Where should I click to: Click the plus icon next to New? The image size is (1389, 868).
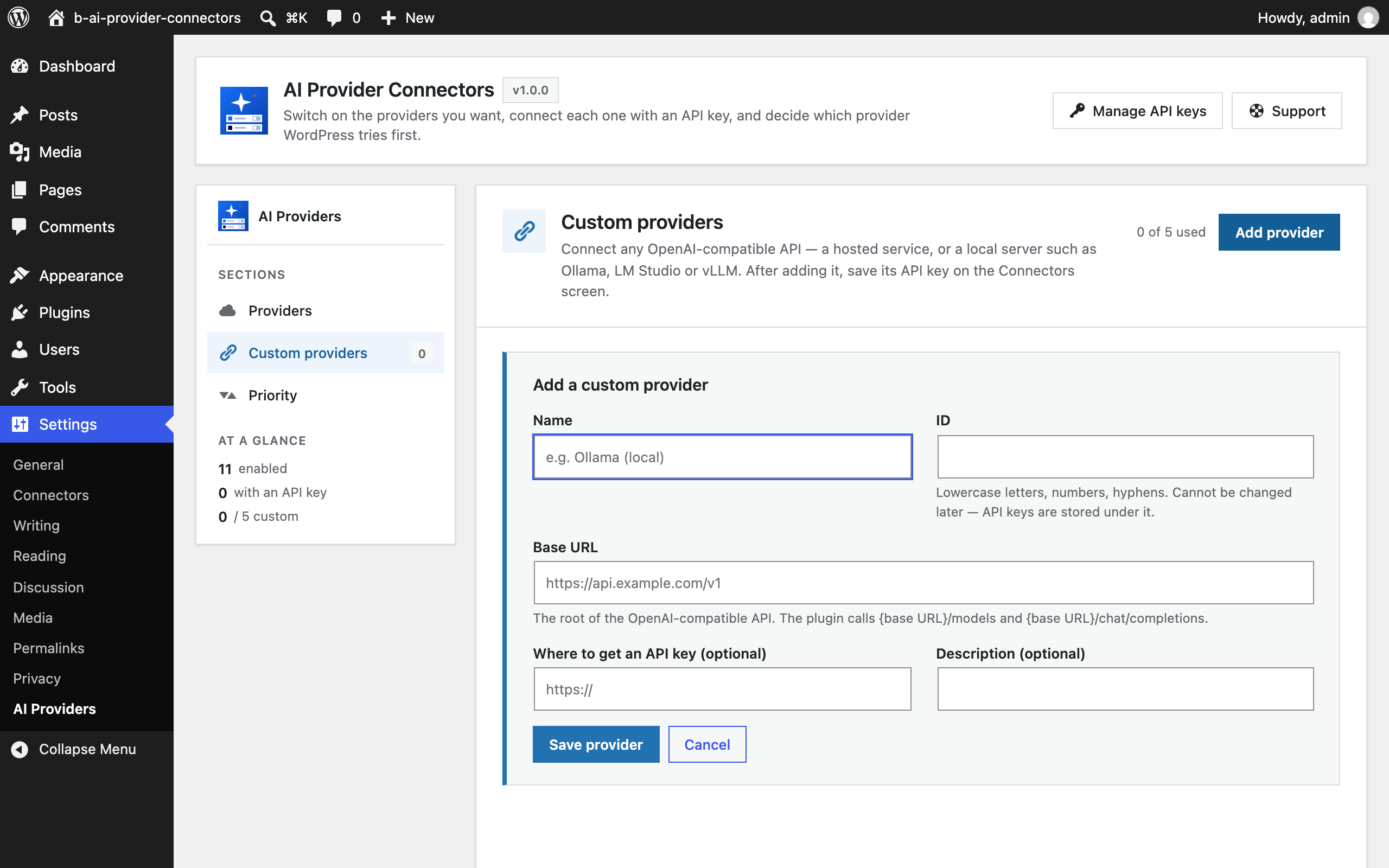[388, 17]
